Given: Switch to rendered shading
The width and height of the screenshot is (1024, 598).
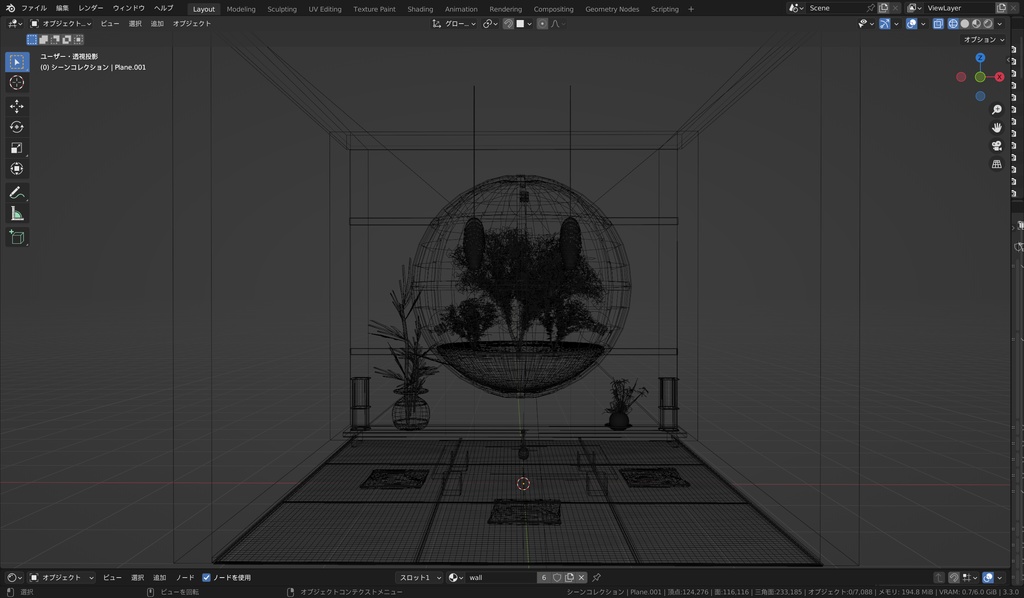Looking at the screenshot, I should [988, 24].
